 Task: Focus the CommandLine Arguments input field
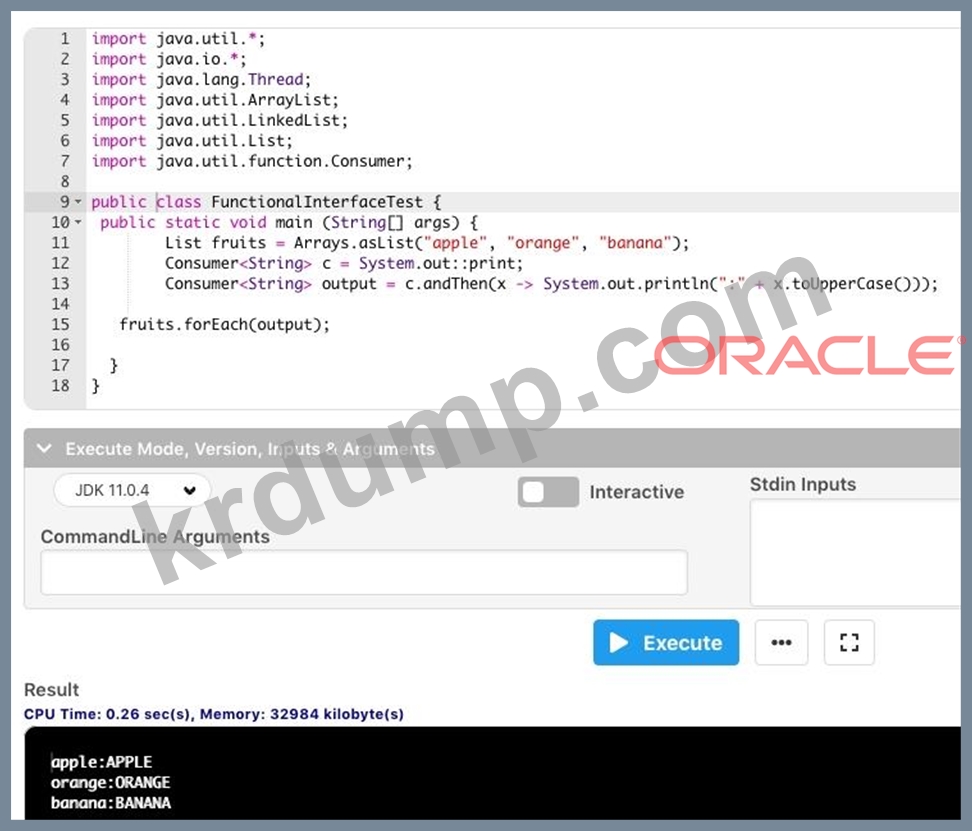point(363,572)
